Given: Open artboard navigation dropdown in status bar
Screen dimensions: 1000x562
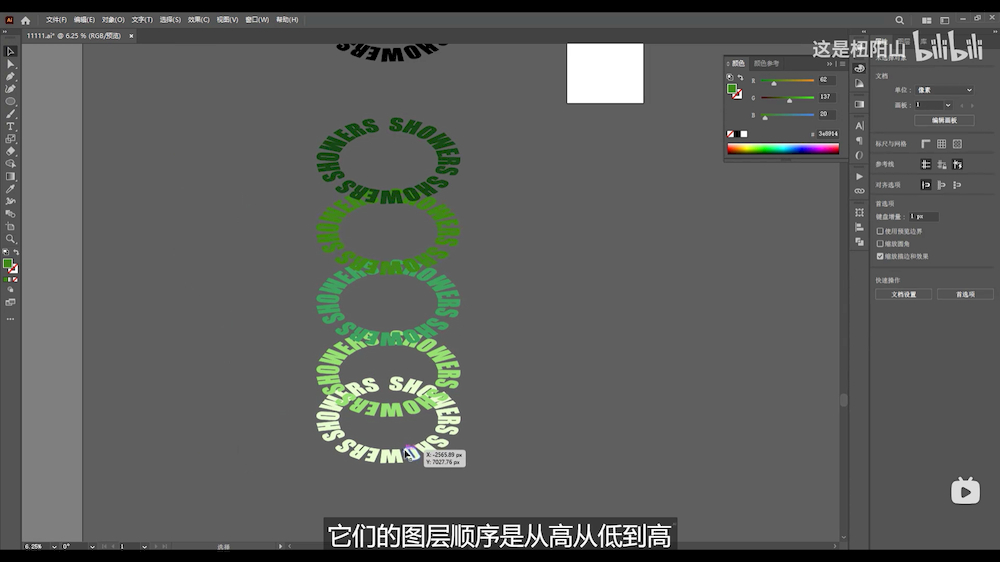Looking at the screenshot, I should pos(144,547).
